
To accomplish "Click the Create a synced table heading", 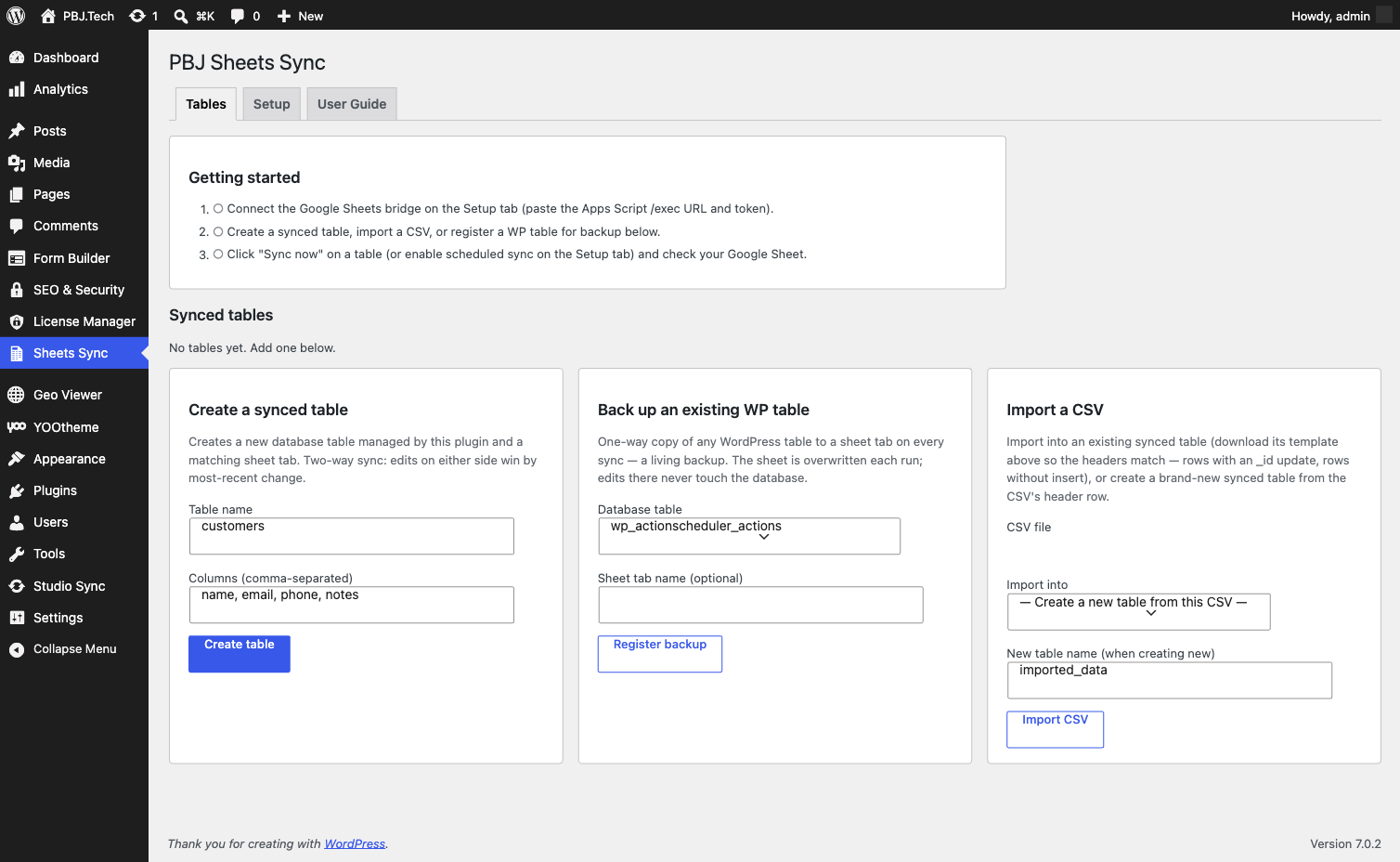I will [x=268, y=410].
